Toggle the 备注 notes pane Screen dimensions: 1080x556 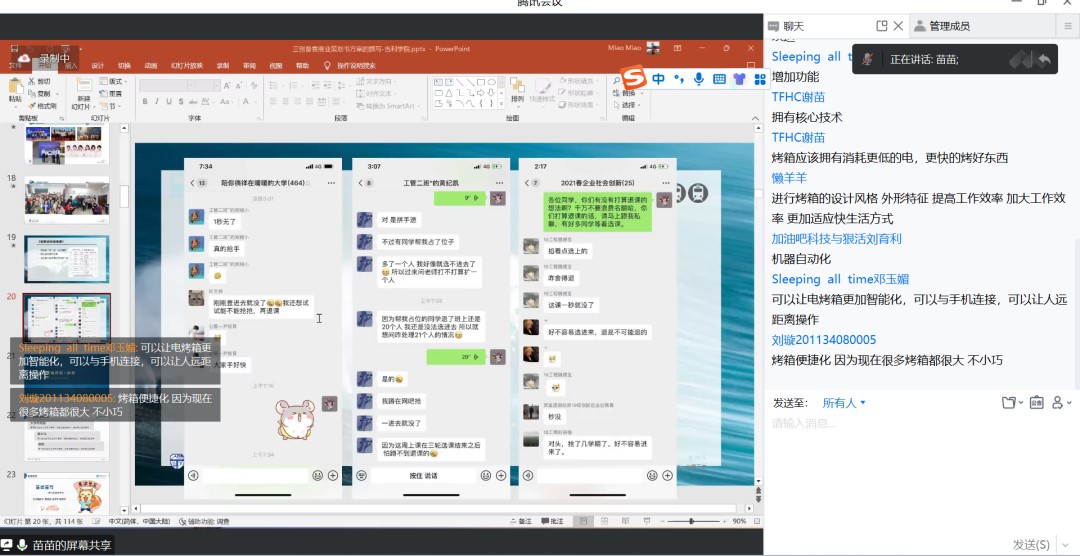(x=521, y=522)
